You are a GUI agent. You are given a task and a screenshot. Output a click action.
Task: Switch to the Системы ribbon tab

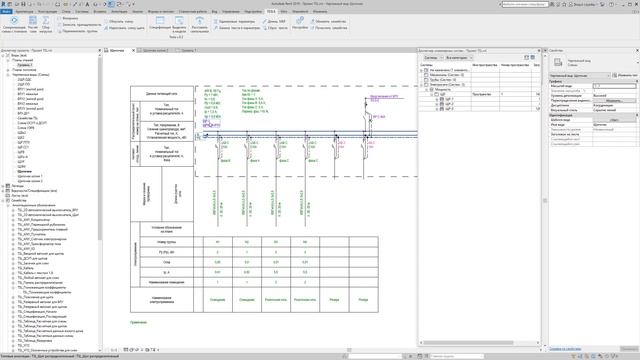pyautogui.click(x=82, y=11)
